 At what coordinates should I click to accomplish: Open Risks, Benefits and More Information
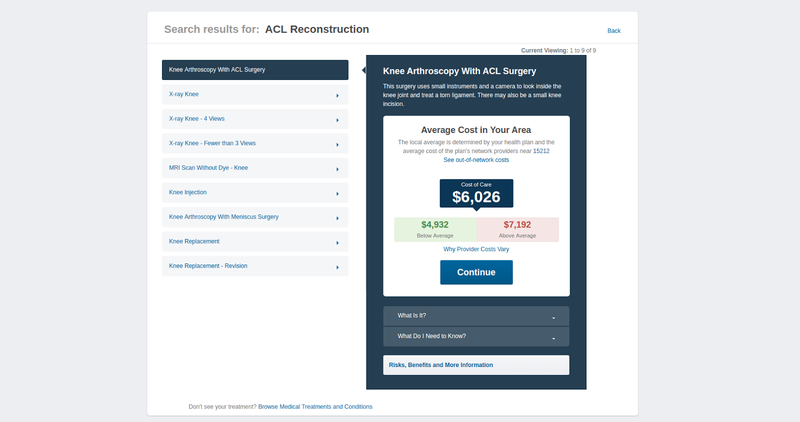476,365
